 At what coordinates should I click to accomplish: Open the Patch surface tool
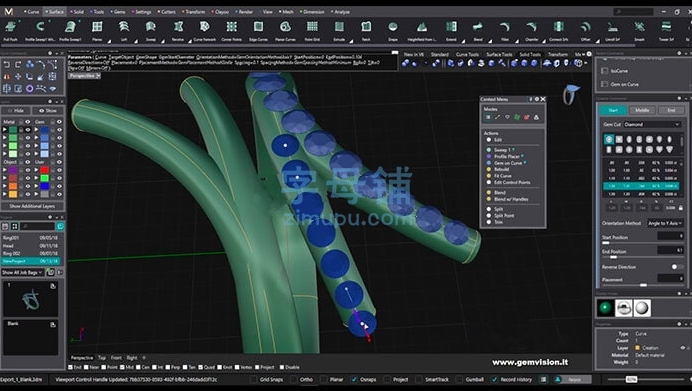[366, 31]
